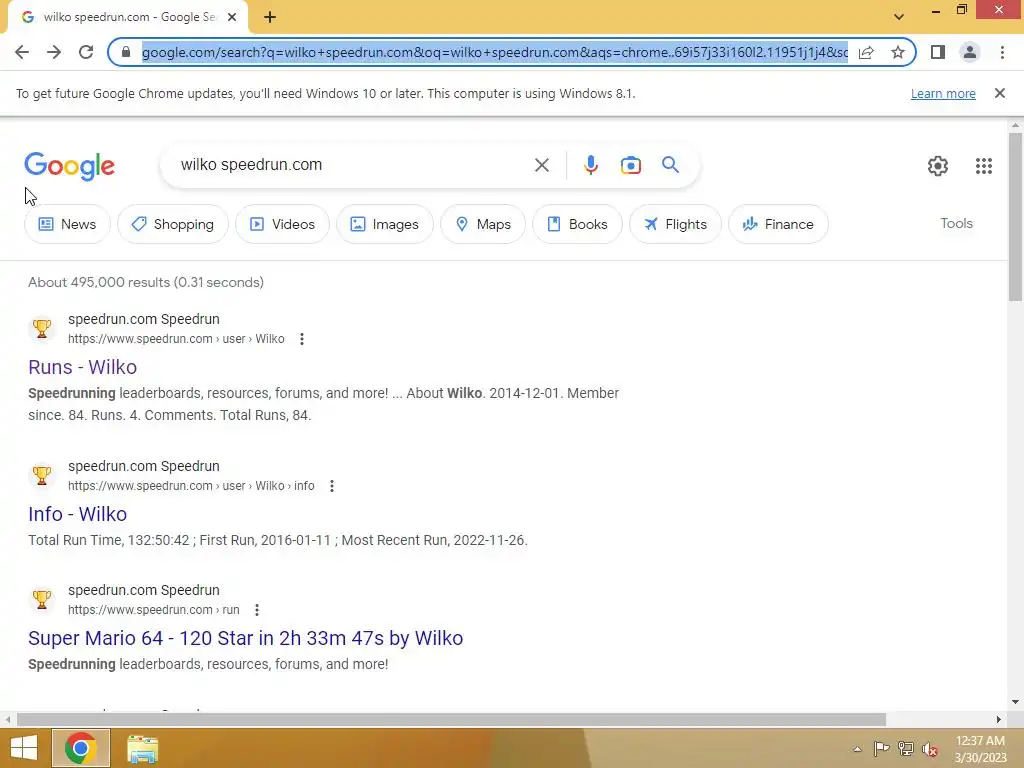Click the URL in the address bar
The width and height of the screenshot is (1024, 768).
[x=495, y=52]
